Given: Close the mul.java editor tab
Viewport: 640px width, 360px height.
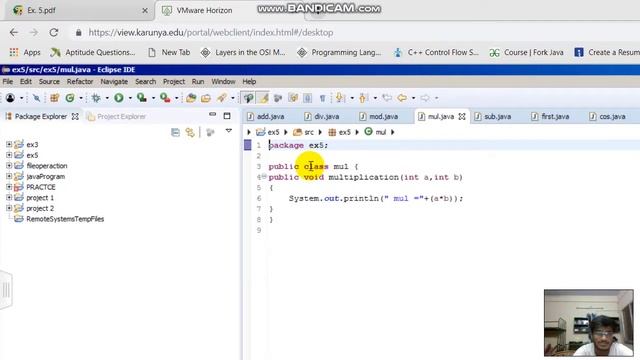Looking at the screenshot, I should pos(462,117).
